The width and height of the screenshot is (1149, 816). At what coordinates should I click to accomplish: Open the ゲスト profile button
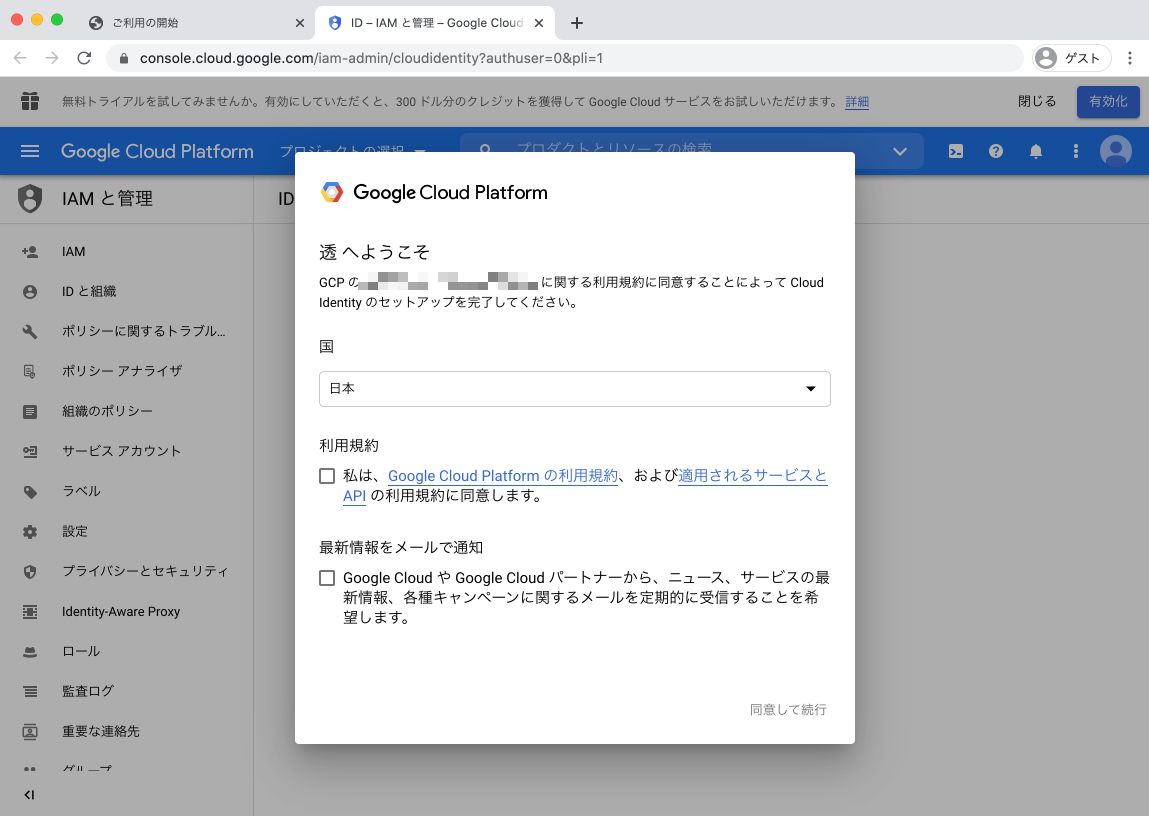point(1071,58)
